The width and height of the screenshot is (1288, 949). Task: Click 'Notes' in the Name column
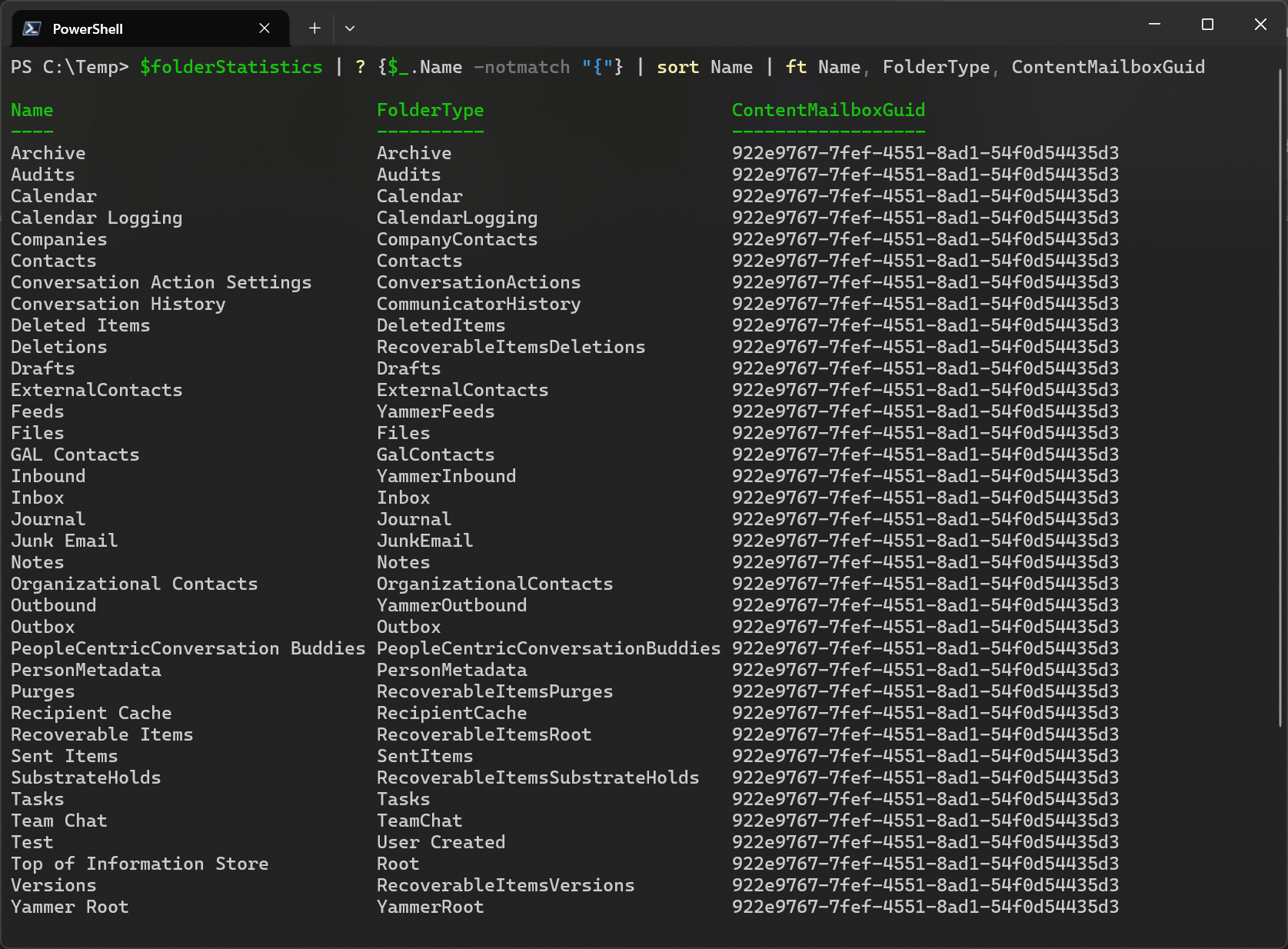(38, 562)
